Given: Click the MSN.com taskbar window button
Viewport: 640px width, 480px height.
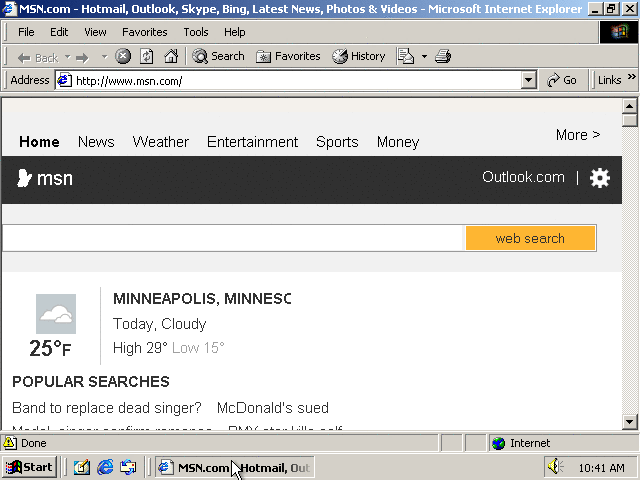Looking at the screenshot, I should coord(234,467).
